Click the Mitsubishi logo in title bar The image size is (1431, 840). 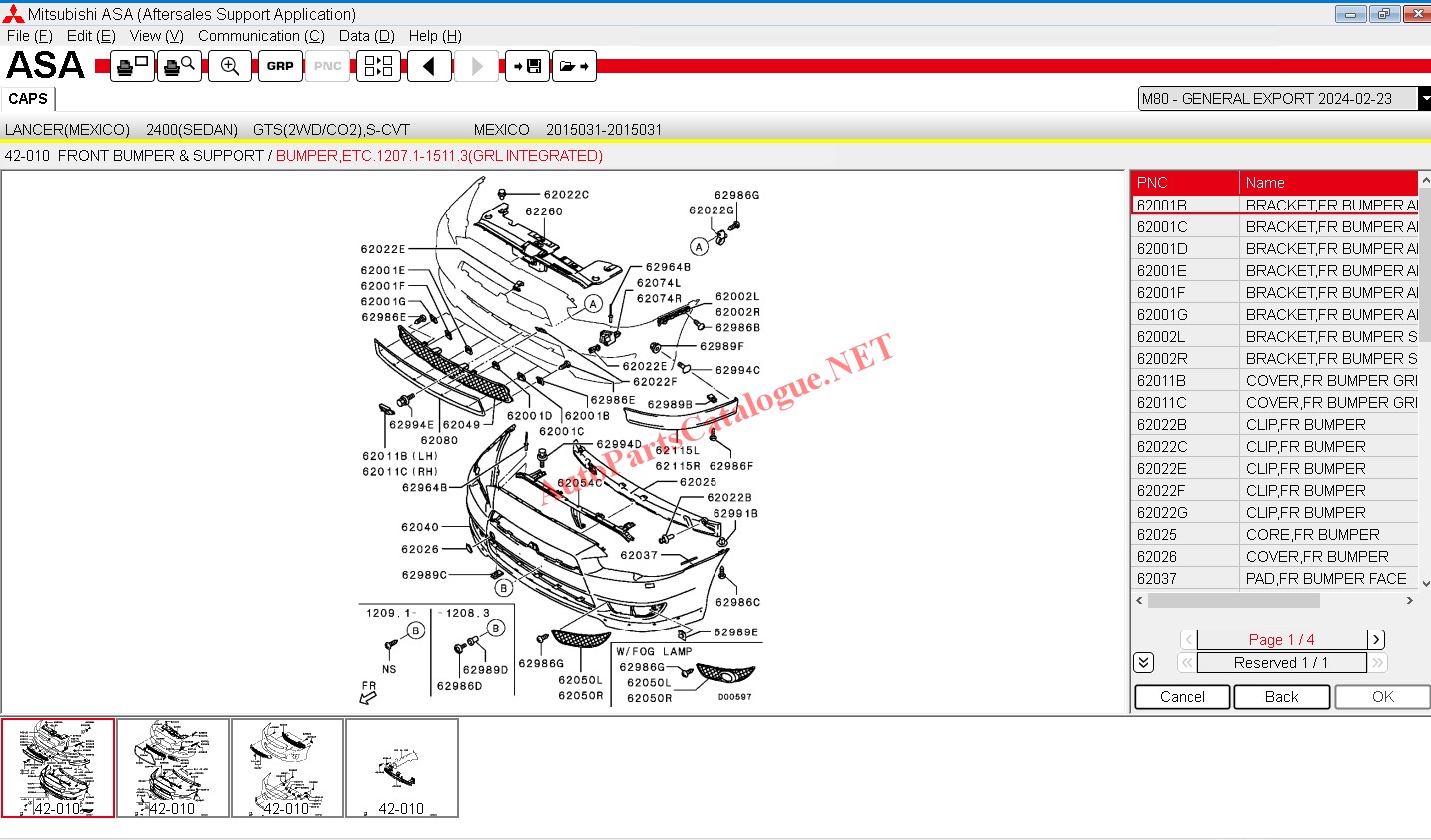click(x=13, y=14)
